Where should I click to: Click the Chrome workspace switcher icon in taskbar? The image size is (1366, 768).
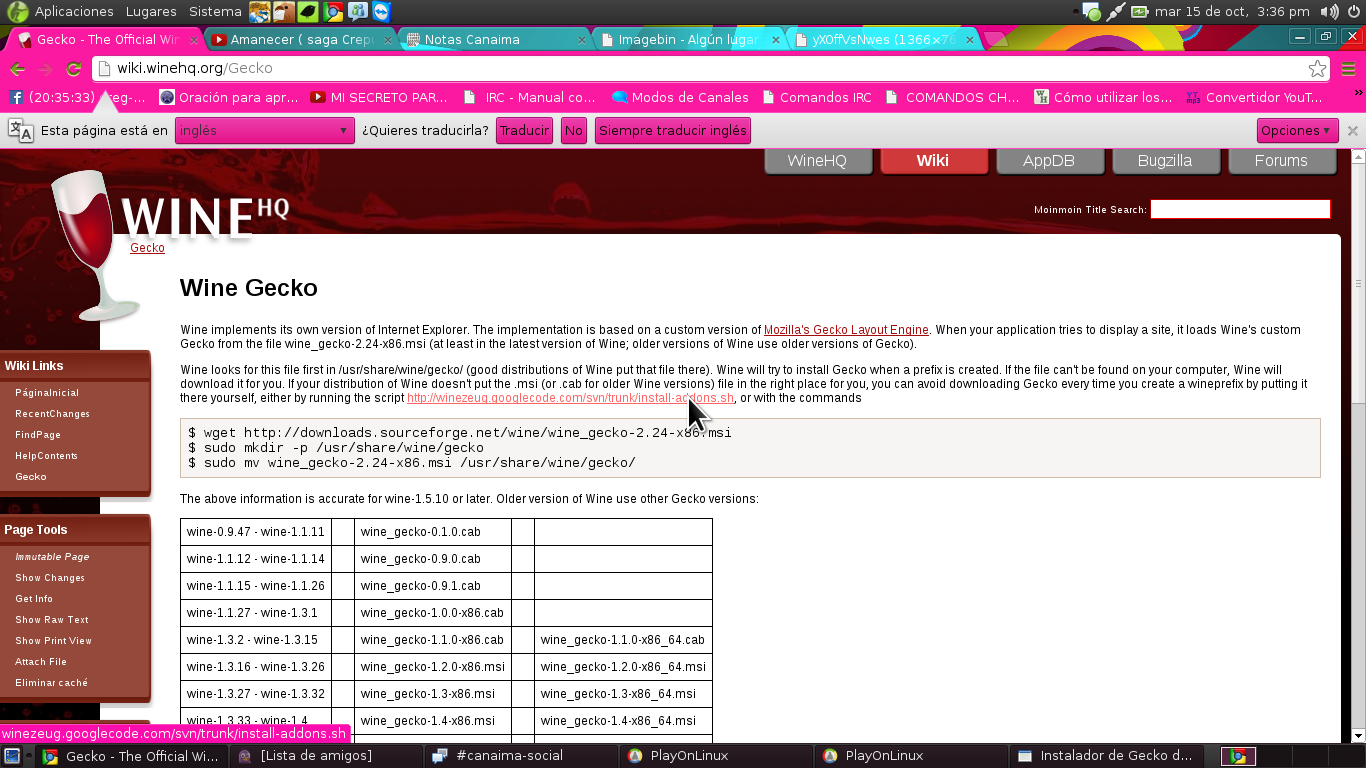(x=1238, y=756)
